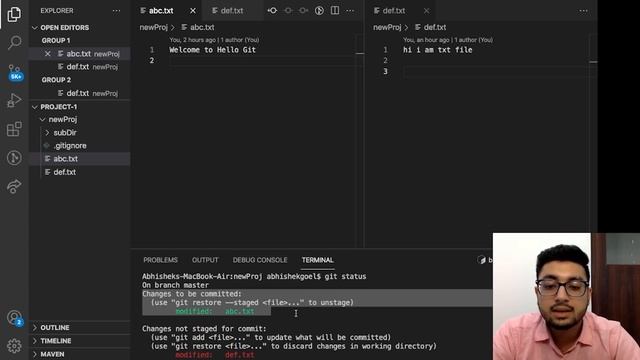Open the Extensions view

tap(14, 129)
